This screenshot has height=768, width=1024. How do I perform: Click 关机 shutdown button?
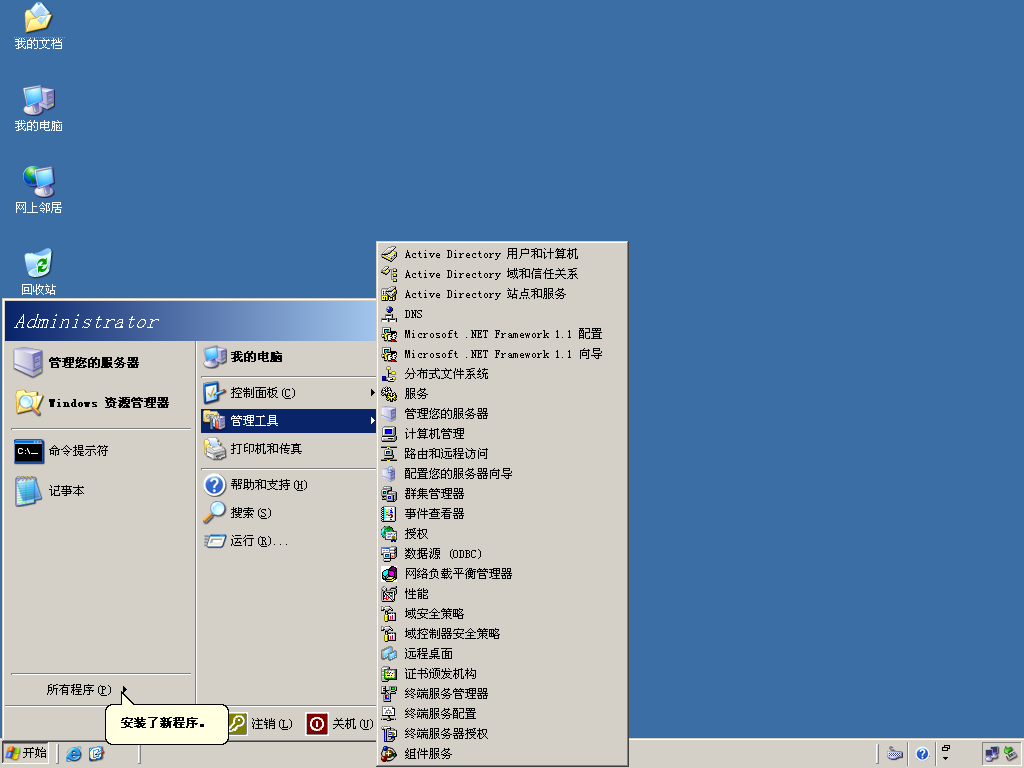[x=340, y=724]
